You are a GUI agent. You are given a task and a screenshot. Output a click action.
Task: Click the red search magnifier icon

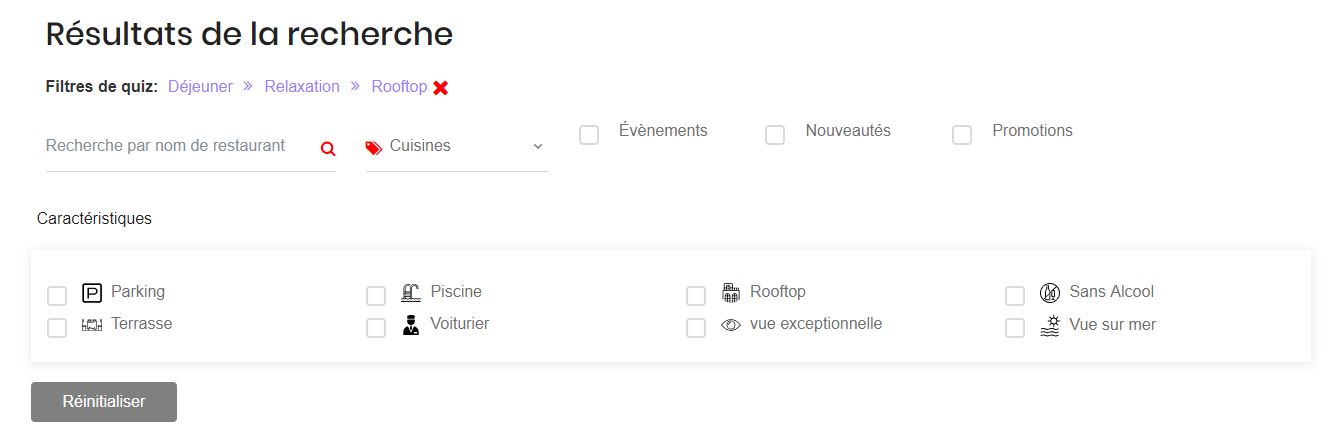(327, 148)
